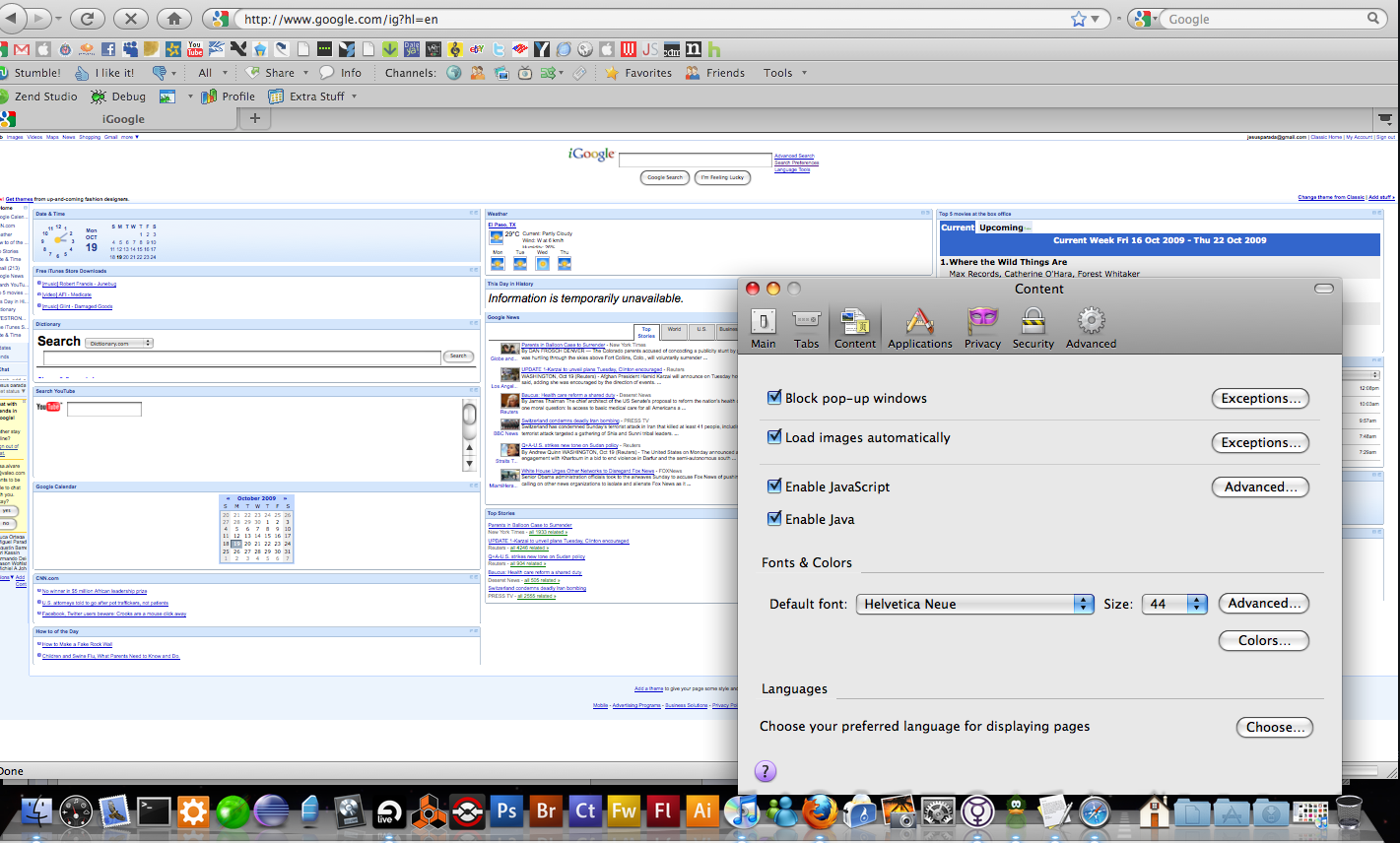This screenshot has height=843, width=1400.
Task: Open the Security preferences pane
Action: [x=1033, y=328]
